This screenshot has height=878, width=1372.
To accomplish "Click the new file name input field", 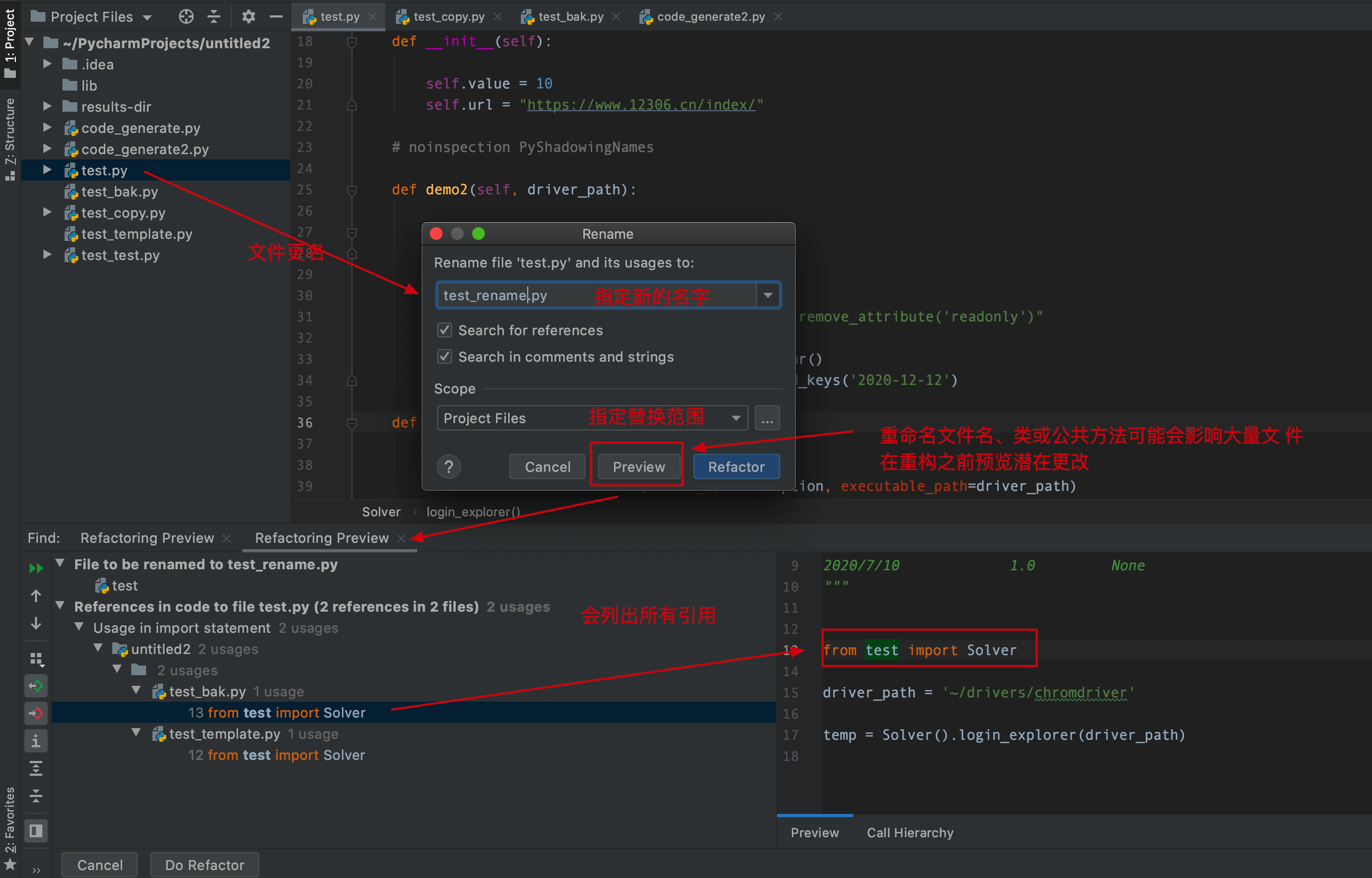I will (x=597, y=295).
